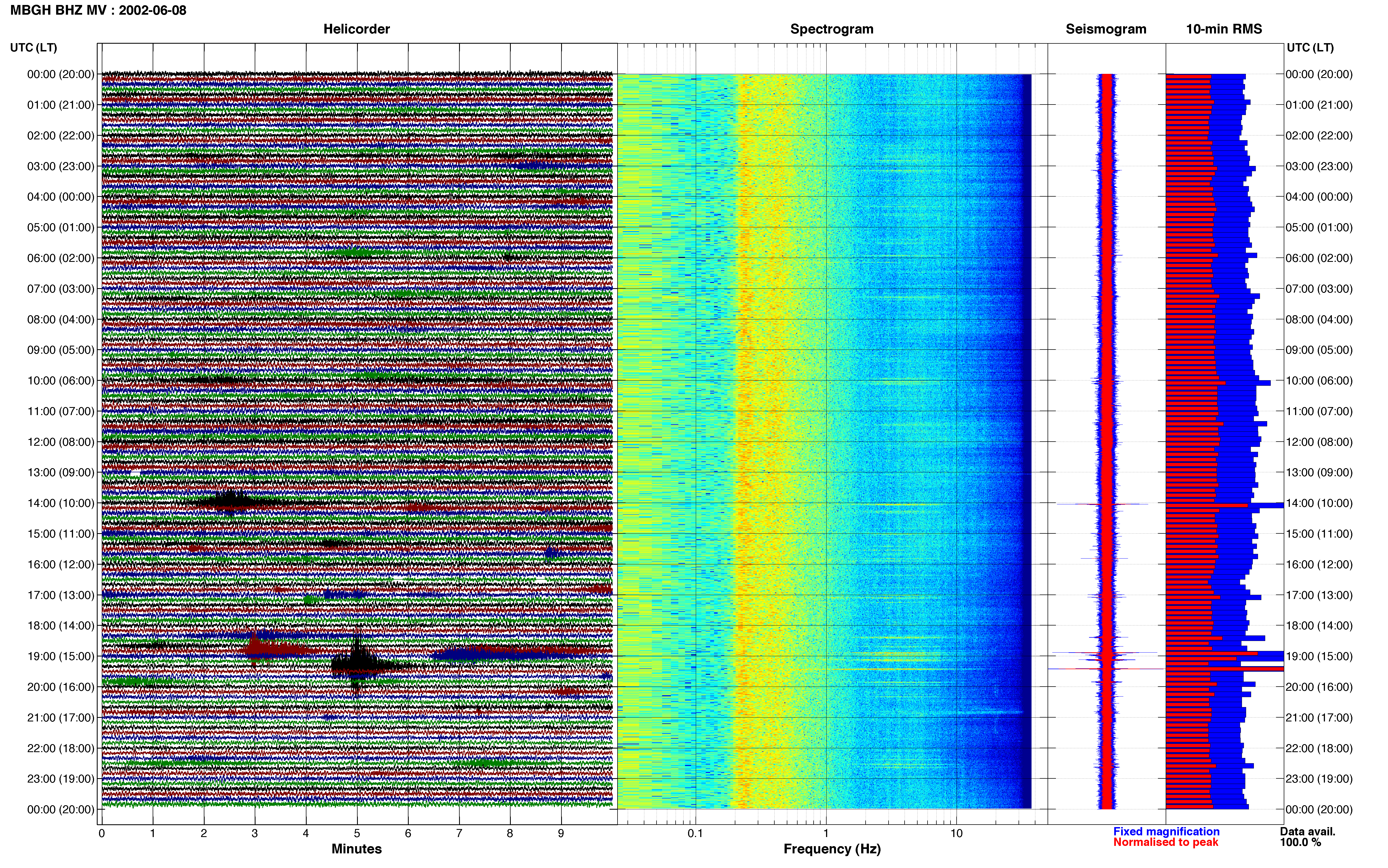Click left time label '09:00 (05:00)'

[61, 350]
